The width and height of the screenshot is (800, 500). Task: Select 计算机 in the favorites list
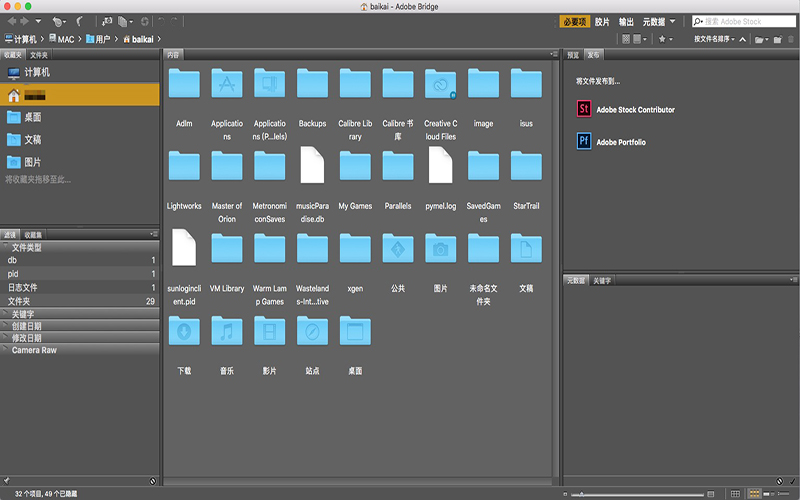tap(80, 72)
